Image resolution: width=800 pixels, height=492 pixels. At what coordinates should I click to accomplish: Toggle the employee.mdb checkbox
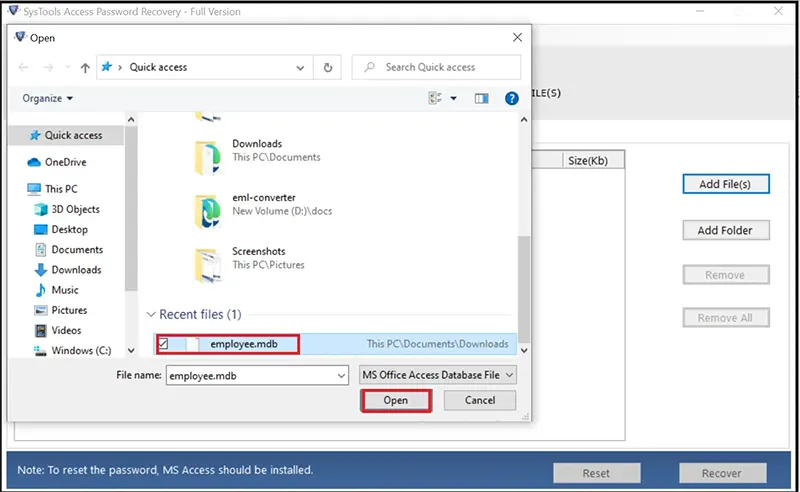click(163, 344)
